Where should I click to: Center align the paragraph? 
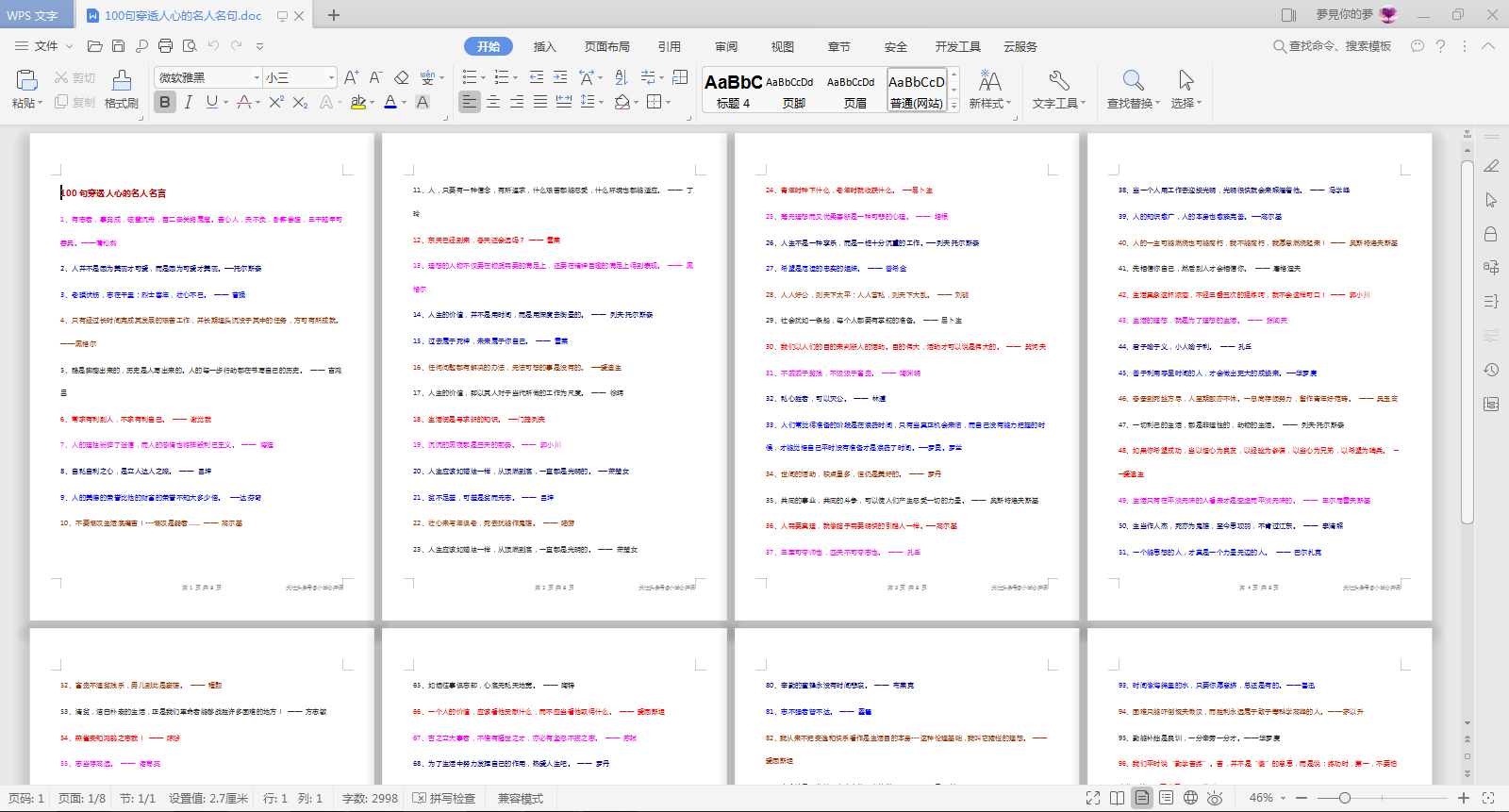point(493,102)
